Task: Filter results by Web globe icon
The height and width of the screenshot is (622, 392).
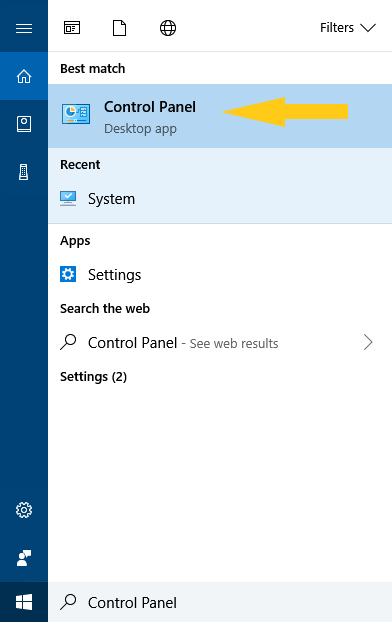Action: pos(168,28)
